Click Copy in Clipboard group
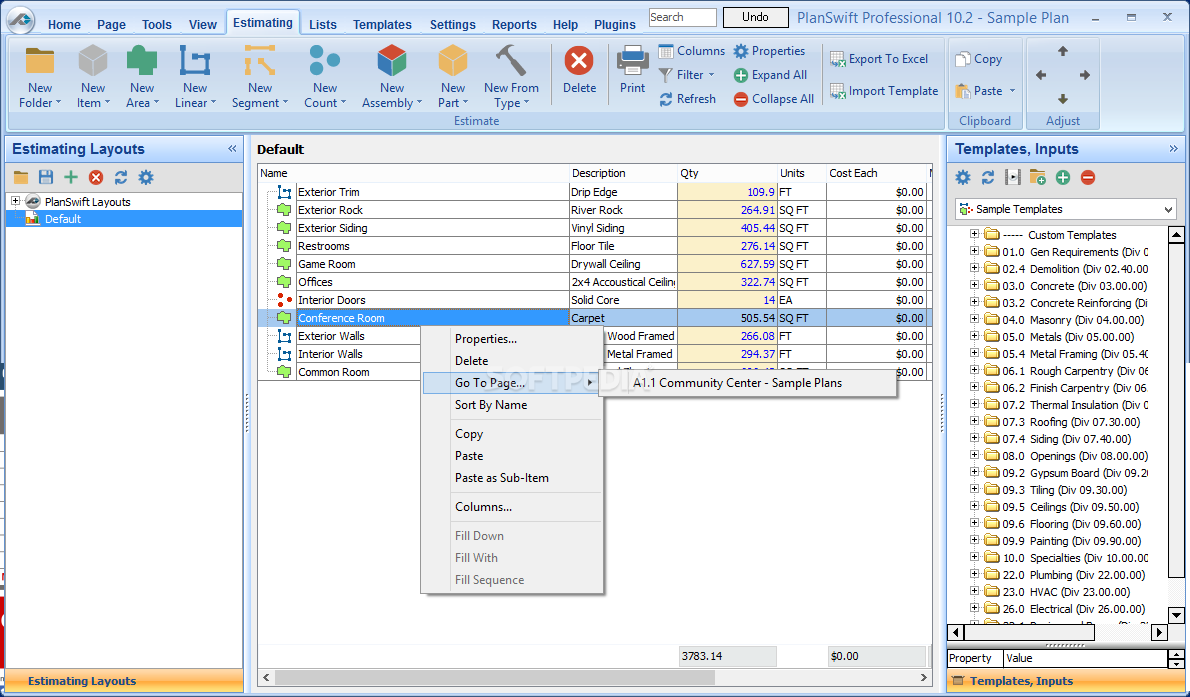 coord(979,58)
